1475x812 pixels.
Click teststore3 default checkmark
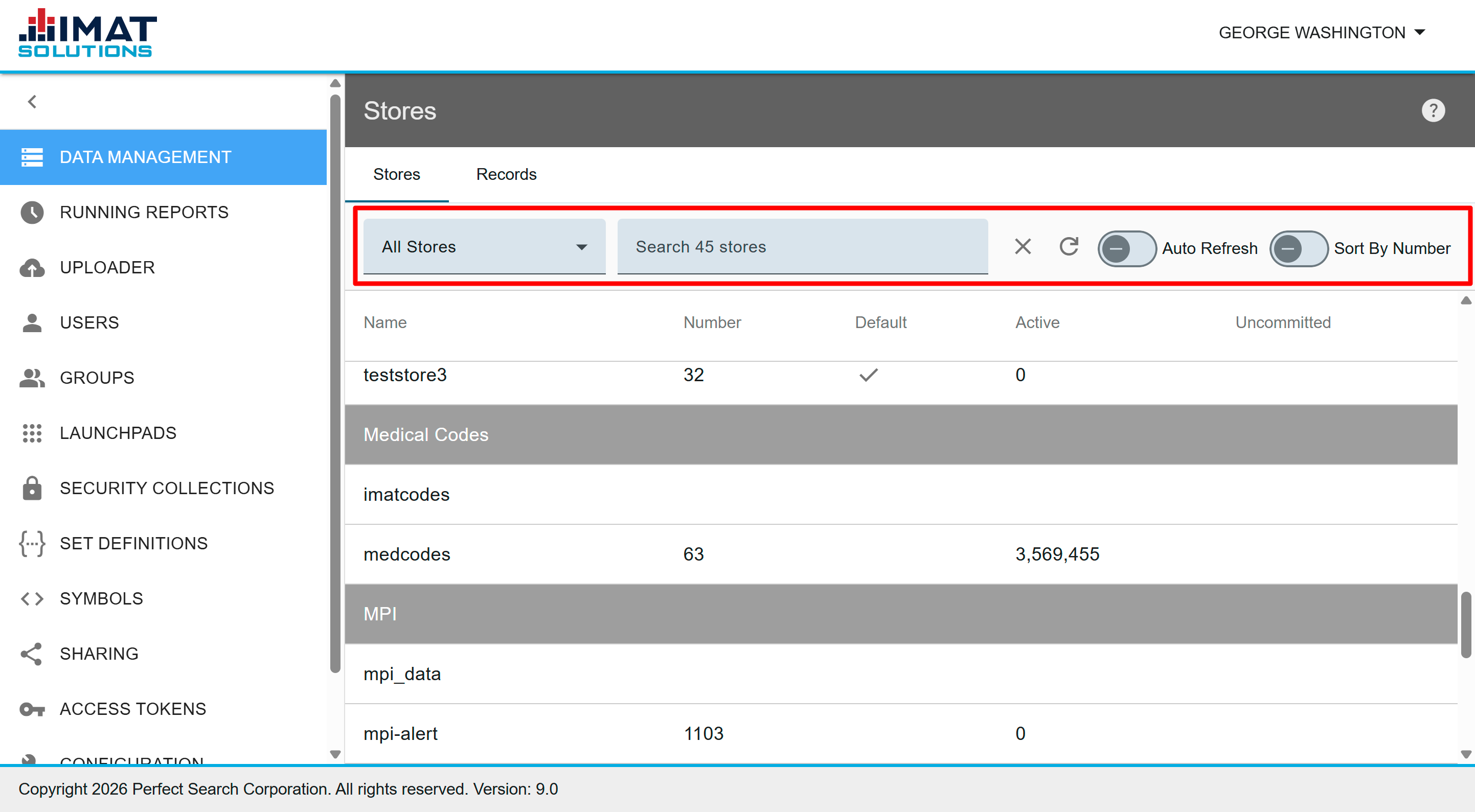click(868, 376)
